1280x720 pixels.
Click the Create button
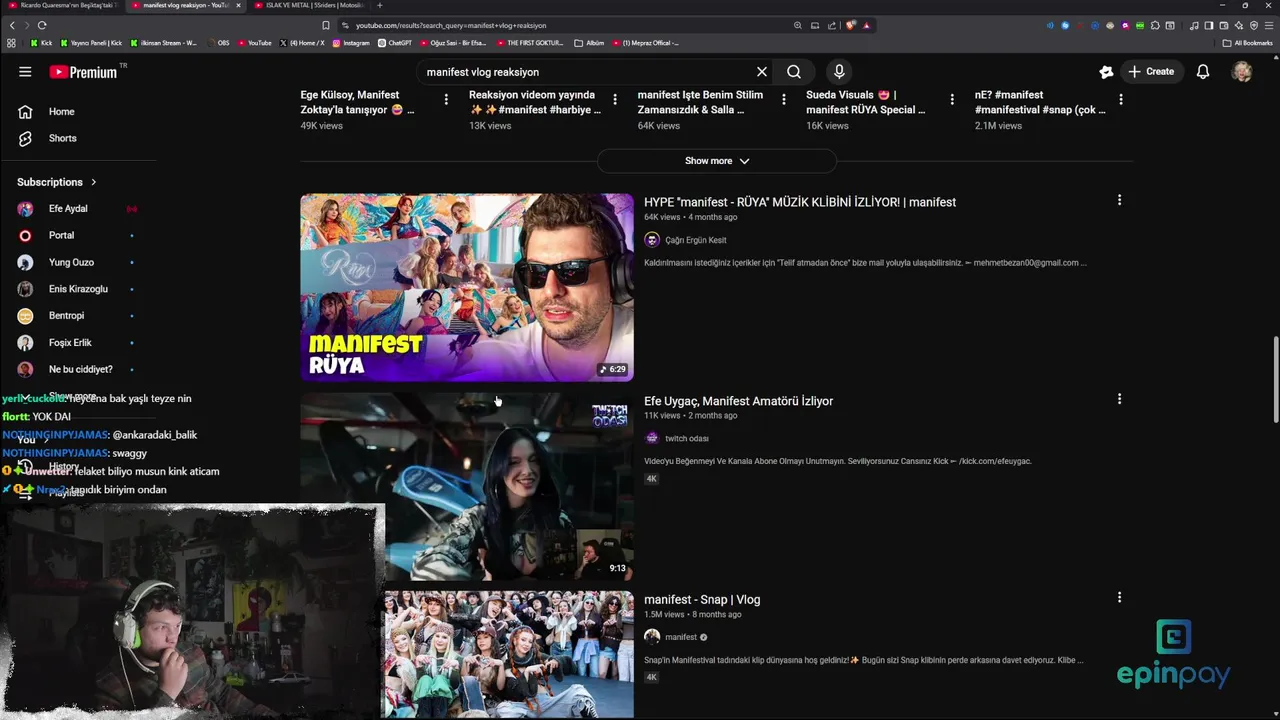(x=1151, y=72)
